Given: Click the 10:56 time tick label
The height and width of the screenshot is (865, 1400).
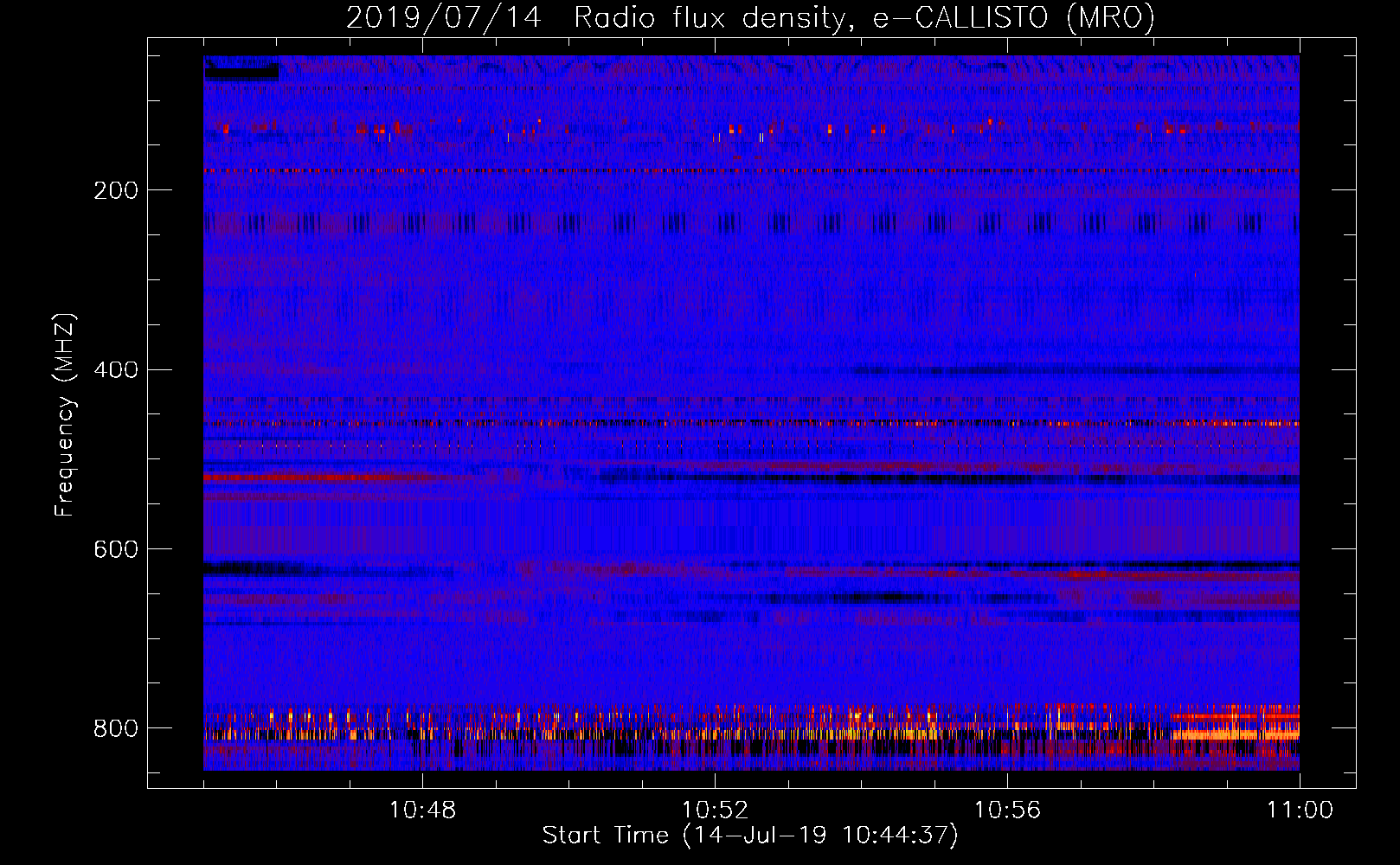Looking at the screenshot, I should tap(1007, 811).
